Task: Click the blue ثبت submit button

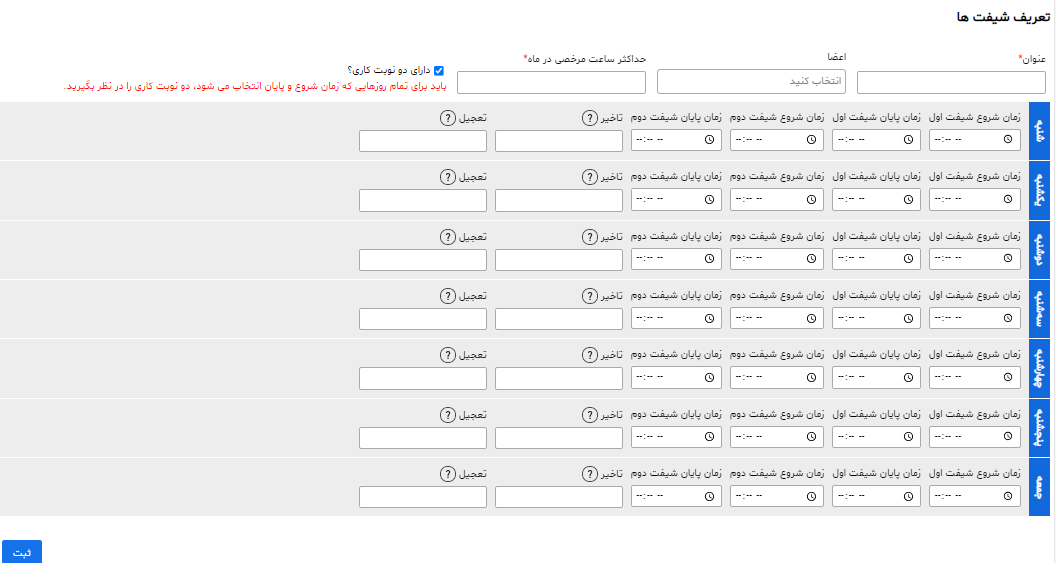Action: coord(22,552)
